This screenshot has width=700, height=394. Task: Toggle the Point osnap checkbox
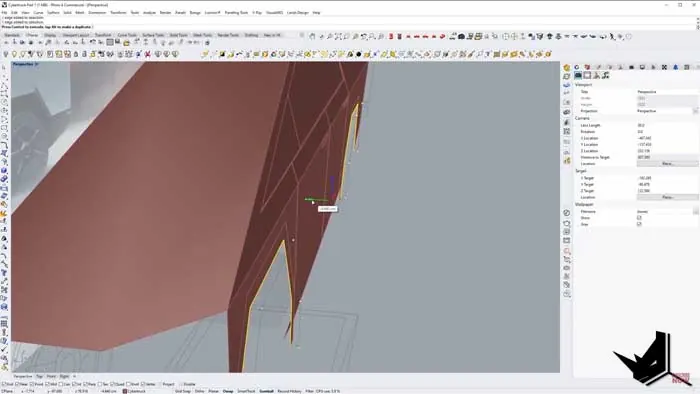pyautogui.click(x=32, y=384)
